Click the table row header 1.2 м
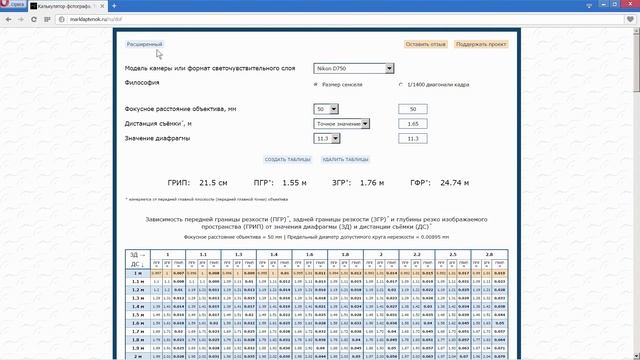 [138, 290]
